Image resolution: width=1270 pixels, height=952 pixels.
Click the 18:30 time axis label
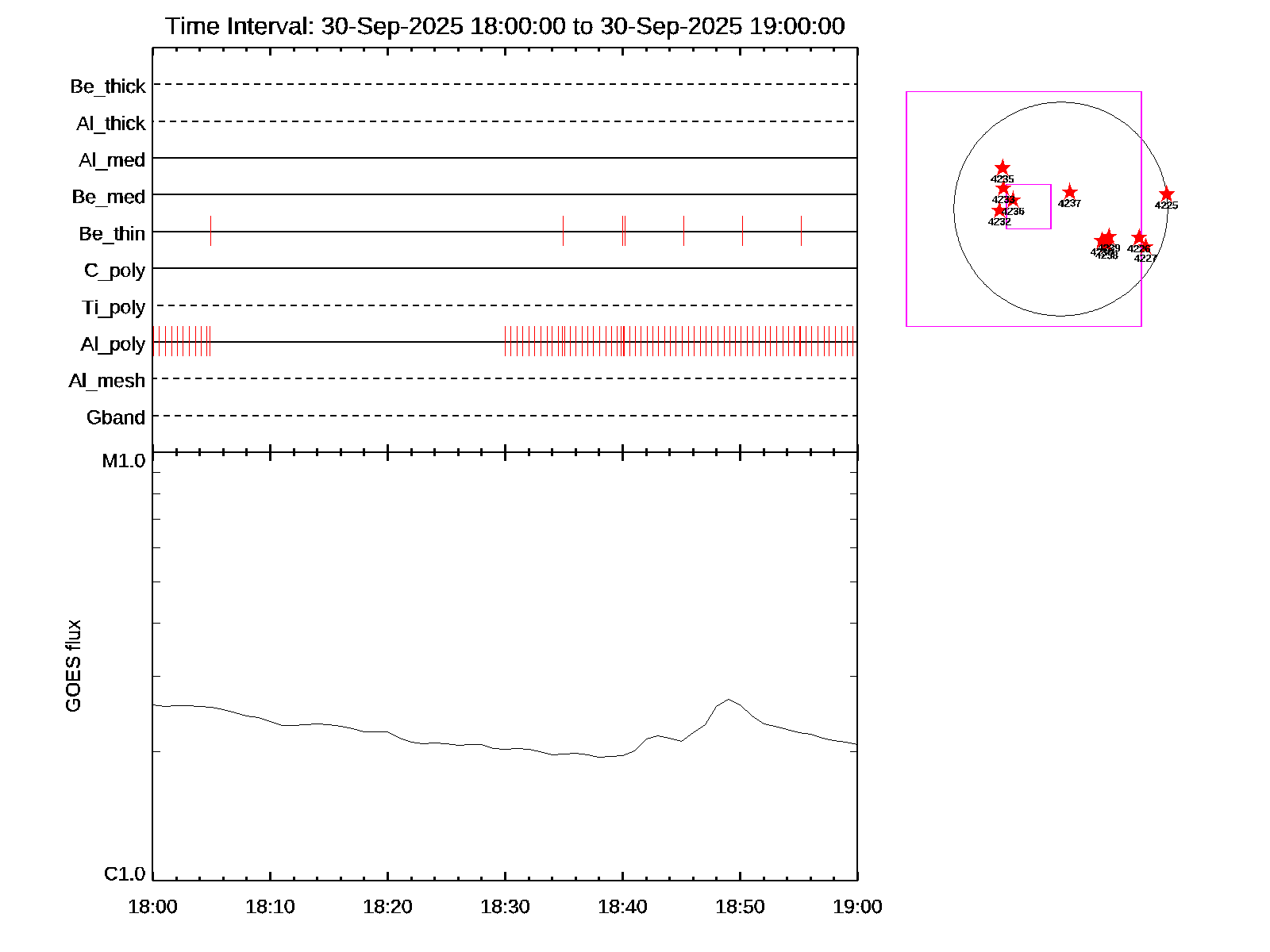click(x=505, y=907)
